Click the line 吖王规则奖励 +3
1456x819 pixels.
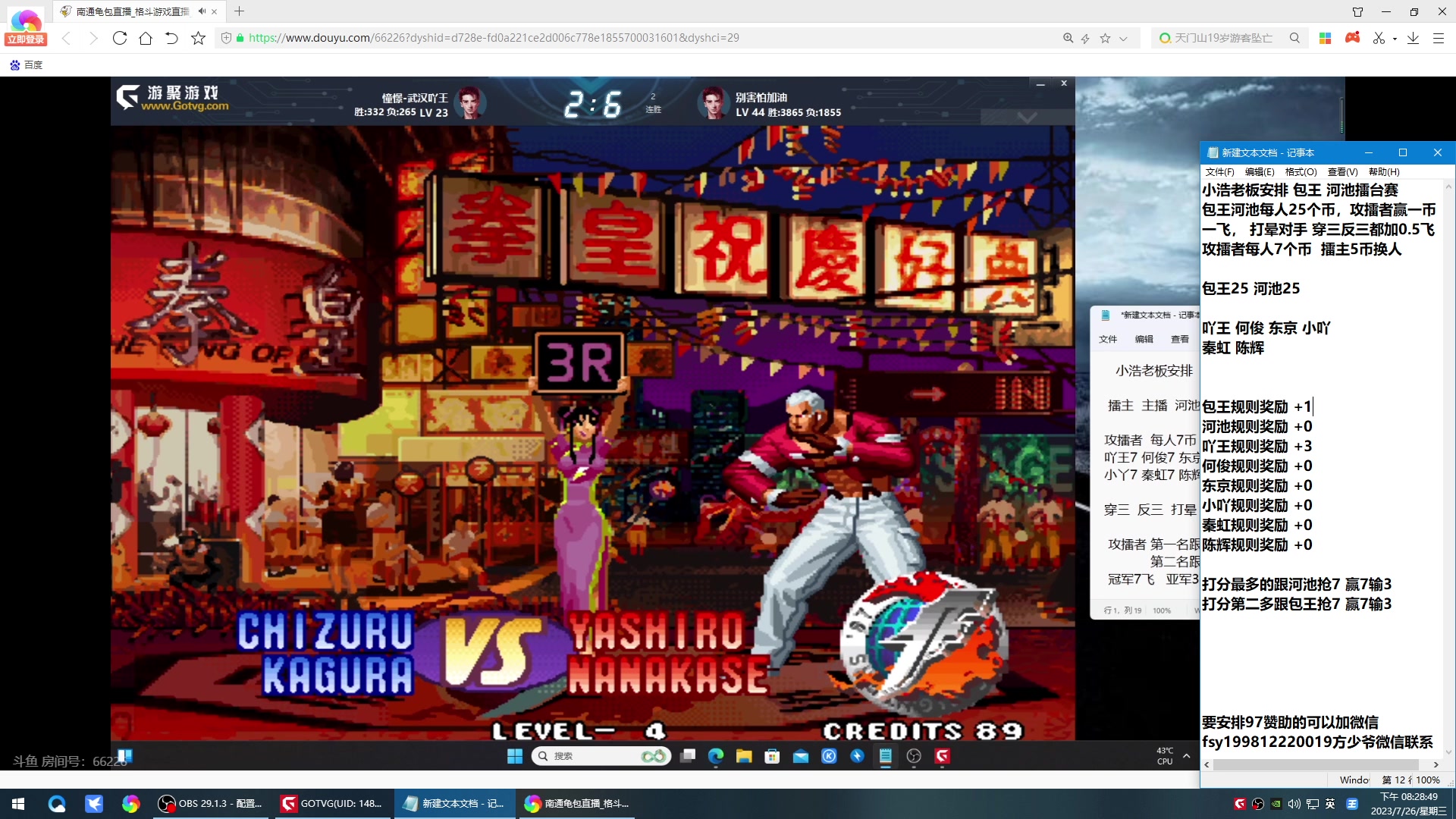pos(1257,447)
